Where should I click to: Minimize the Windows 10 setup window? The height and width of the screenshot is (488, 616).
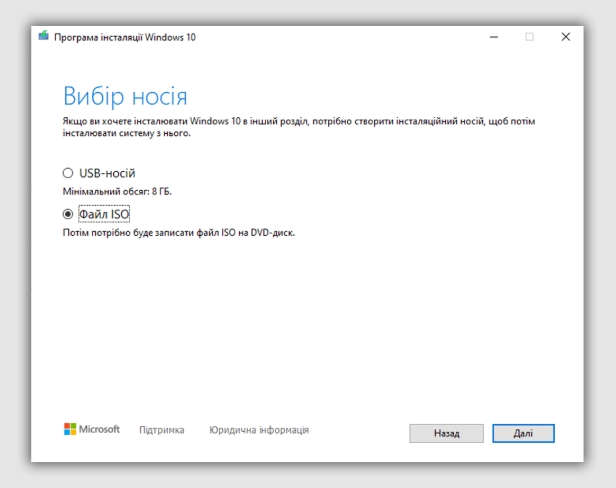pyautogui.click(x=494, y=37)
